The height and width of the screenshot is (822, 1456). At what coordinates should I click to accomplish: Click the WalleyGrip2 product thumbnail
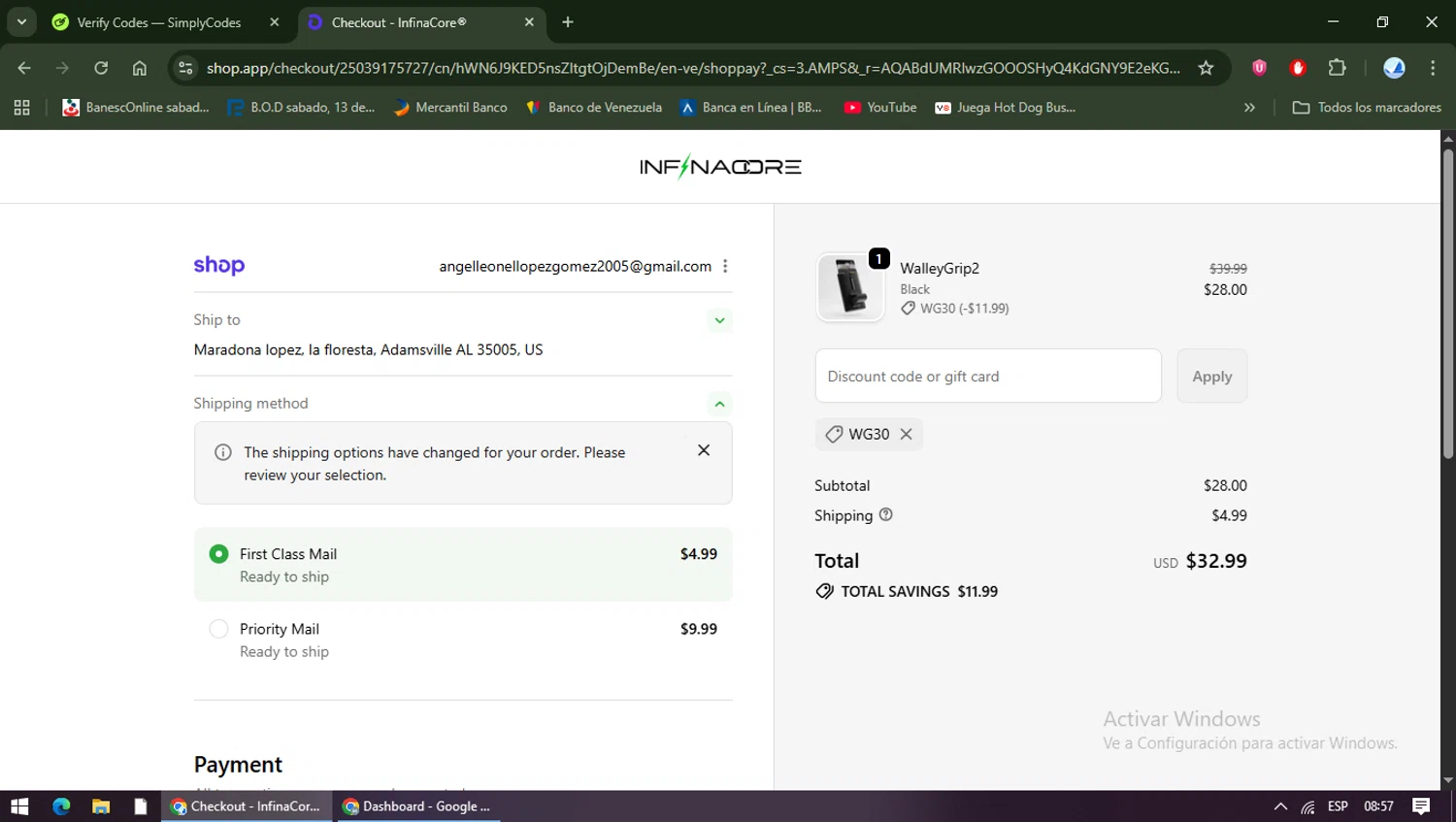850,287
